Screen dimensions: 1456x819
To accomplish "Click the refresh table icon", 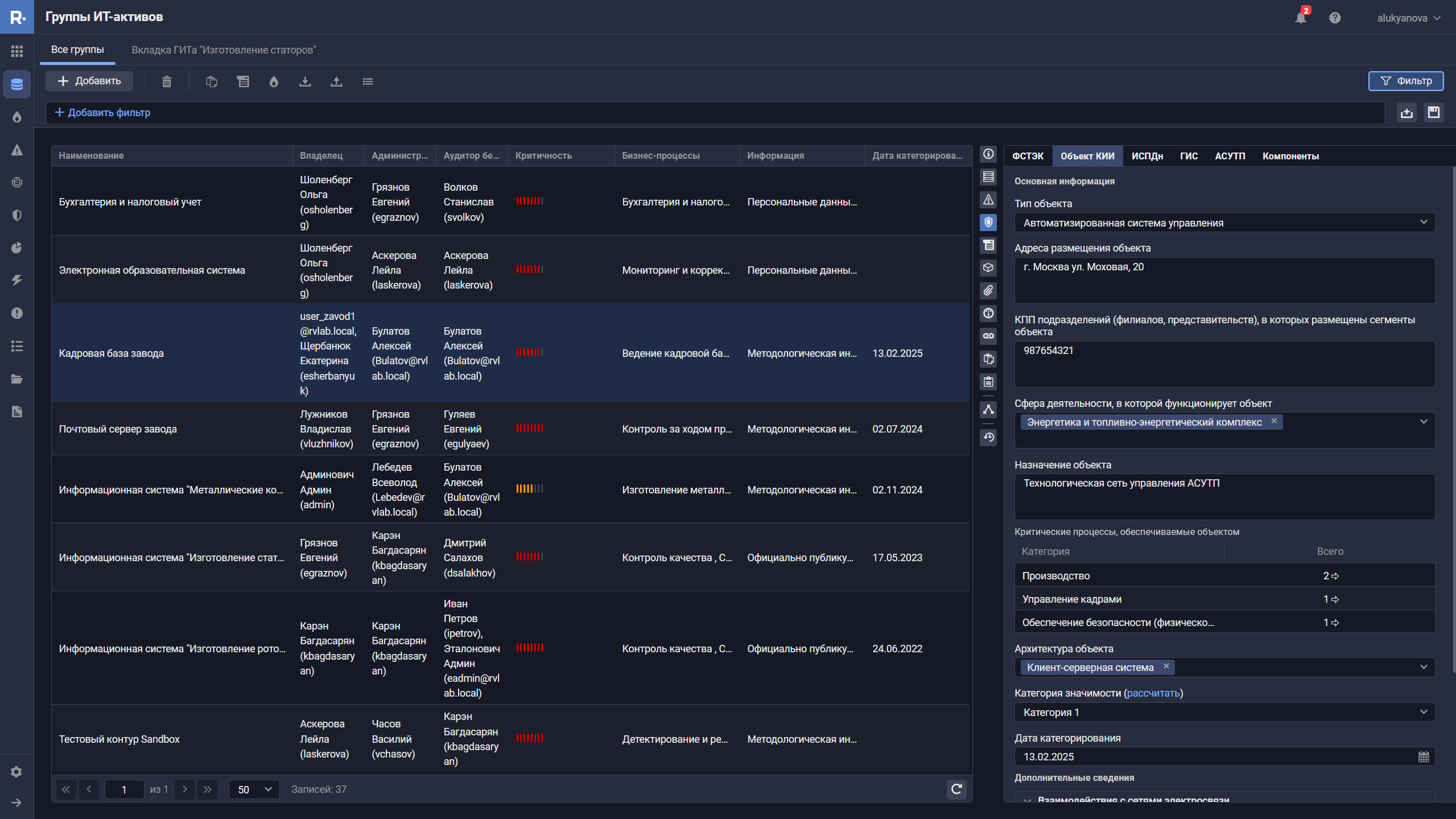I will pyautogui.click(x=956, y=789).
